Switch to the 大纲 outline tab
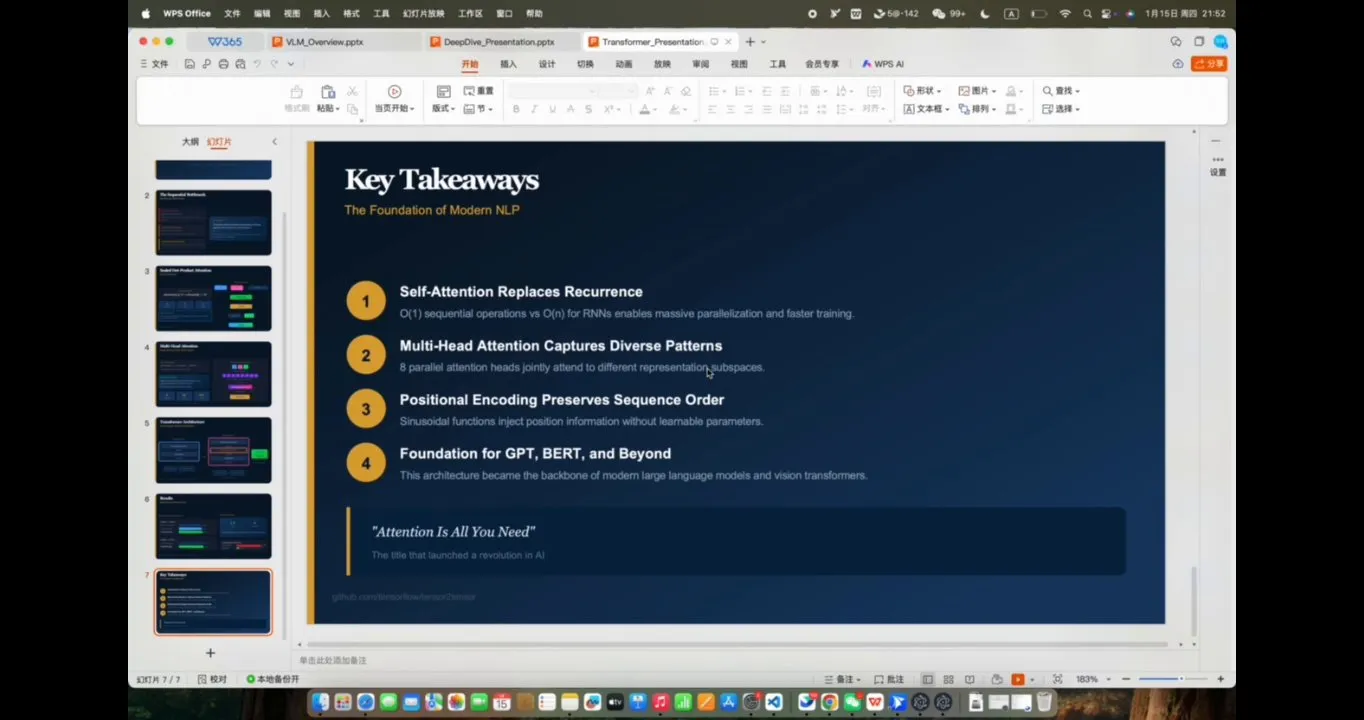Viewport: 1364px width, 720px height. coord(190,142)
